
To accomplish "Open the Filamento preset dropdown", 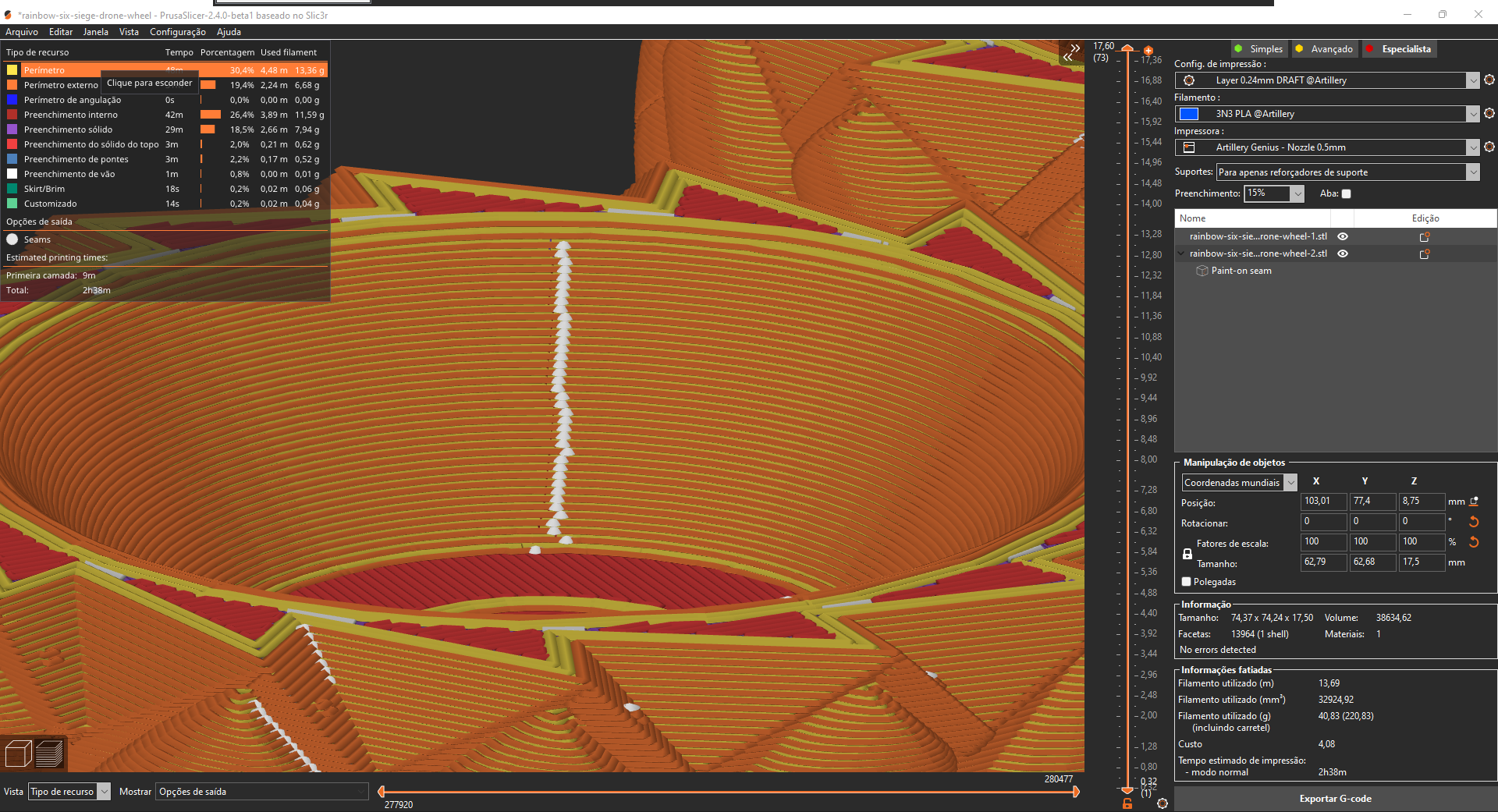I will (x=1472, y=114).
